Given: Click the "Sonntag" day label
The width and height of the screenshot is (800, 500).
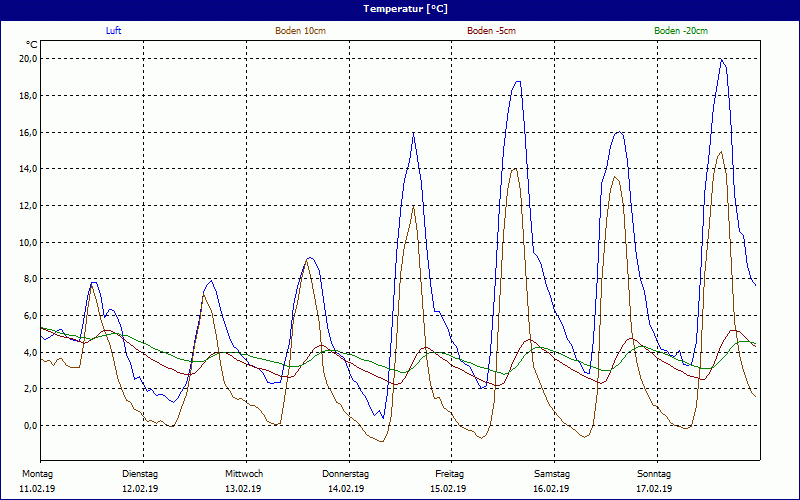Looking at the screenshot, I should pos(654,473).
